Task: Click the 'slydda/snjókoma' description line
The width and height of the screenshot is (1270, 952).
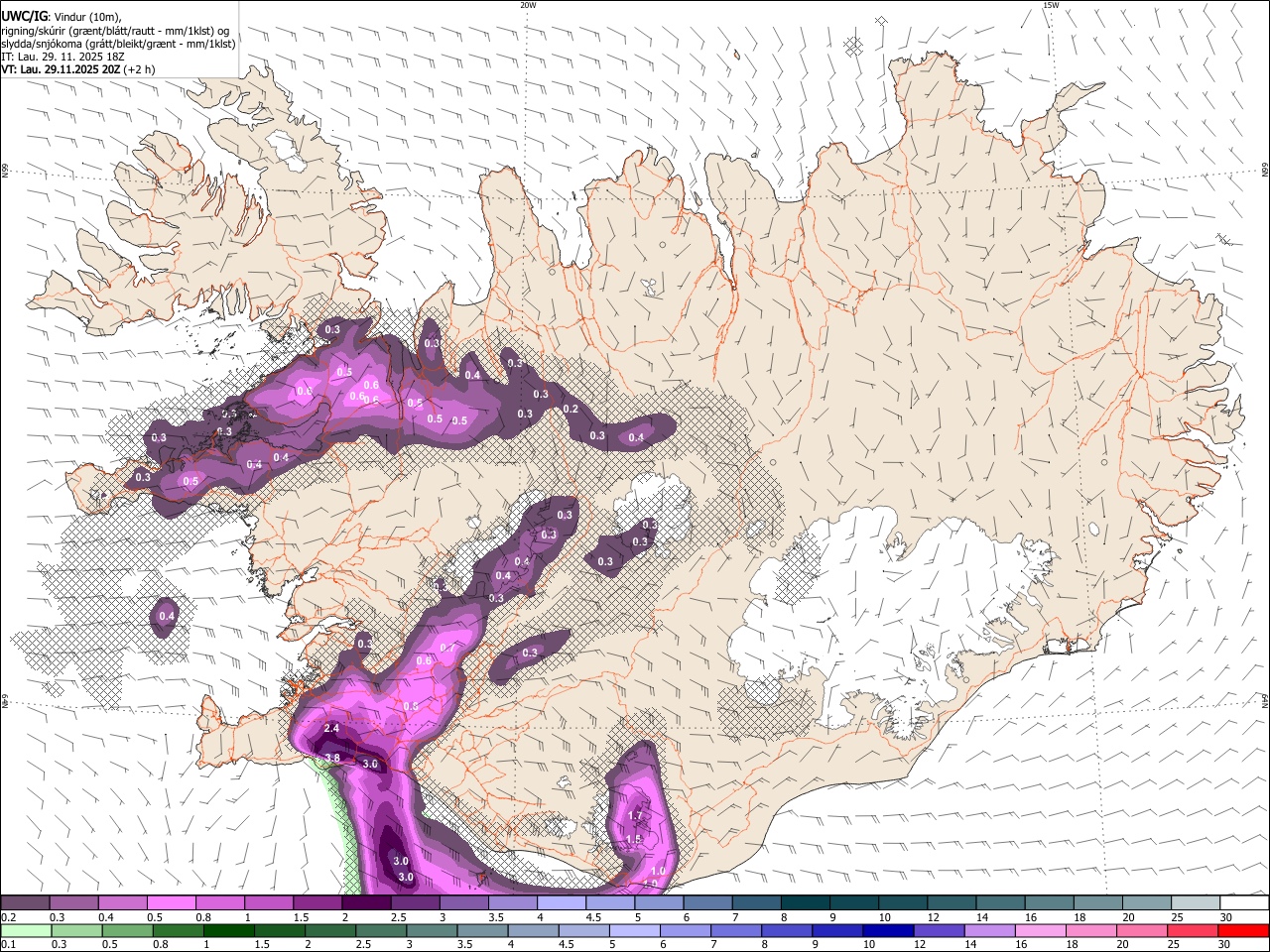Action: coord(118,44)
